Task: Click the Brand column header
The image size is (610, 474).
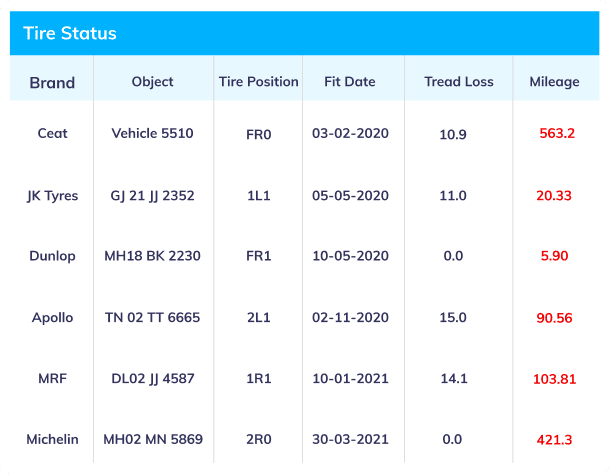Action: click(x=52, y=83)
